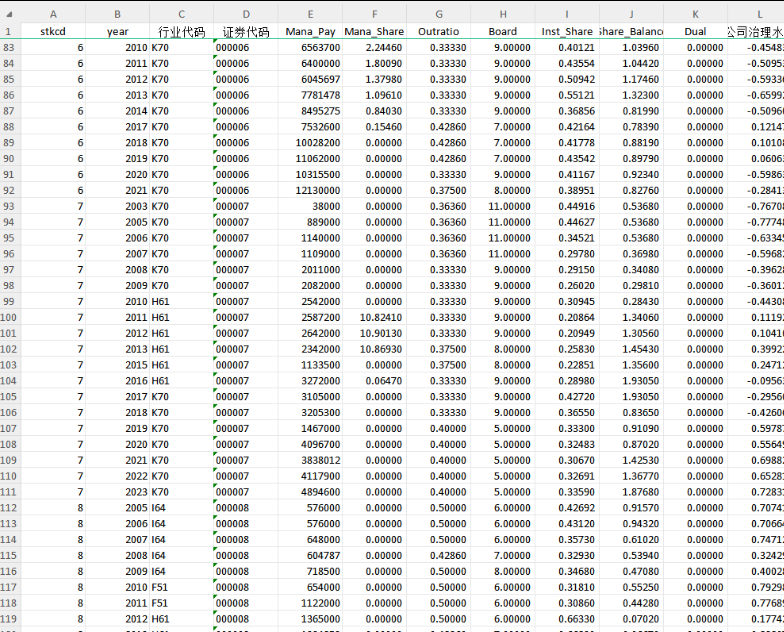This screenshot has width=784, height=632.
Task: Select column A header
Action: [x=53, y=14]
